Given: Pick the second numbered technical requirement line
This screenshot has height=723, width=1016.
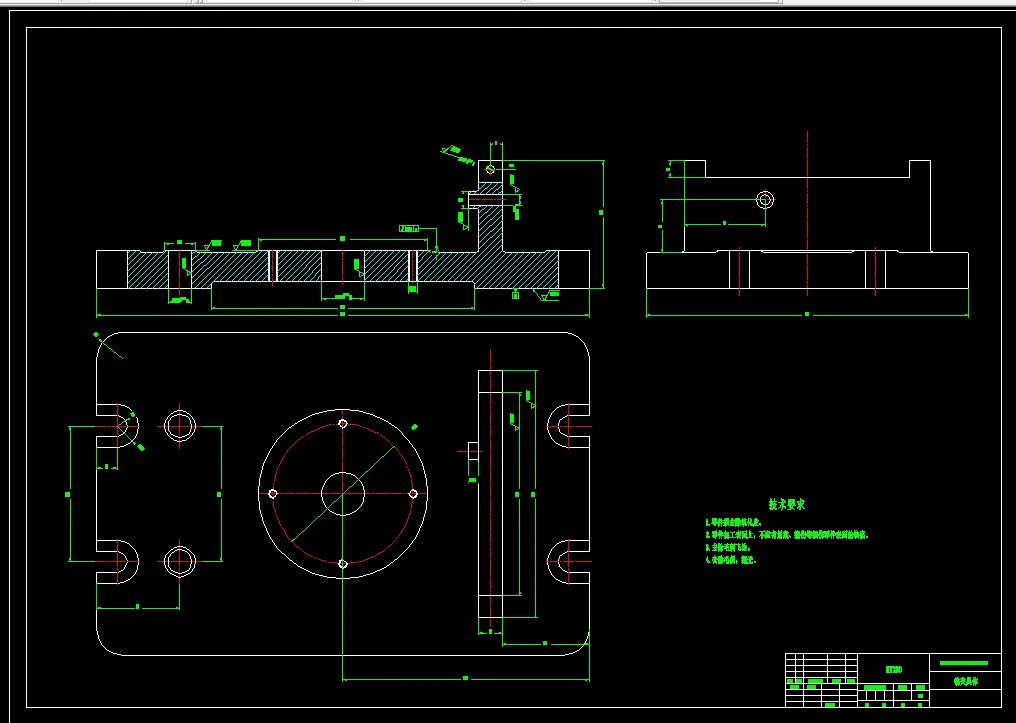Looking at the screenshot, I should [x=786, y=535].
